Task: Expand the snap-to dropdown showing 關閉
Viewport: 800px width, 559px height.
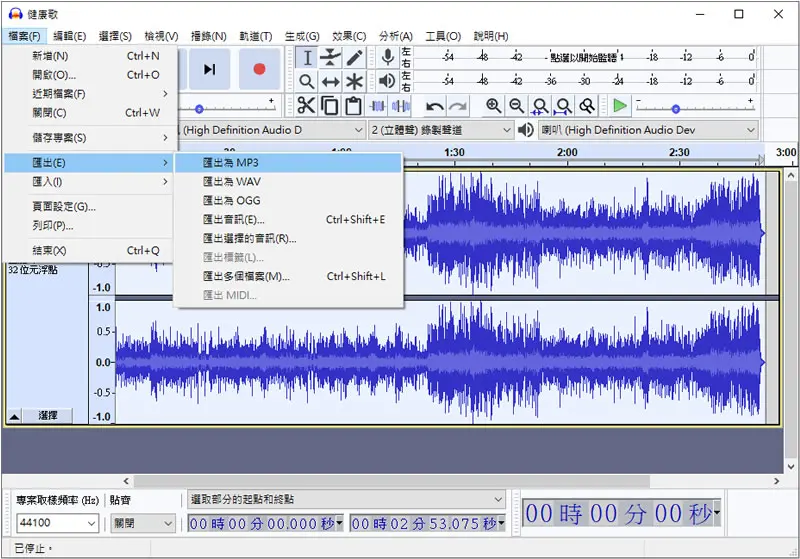Action: point(142,523)
